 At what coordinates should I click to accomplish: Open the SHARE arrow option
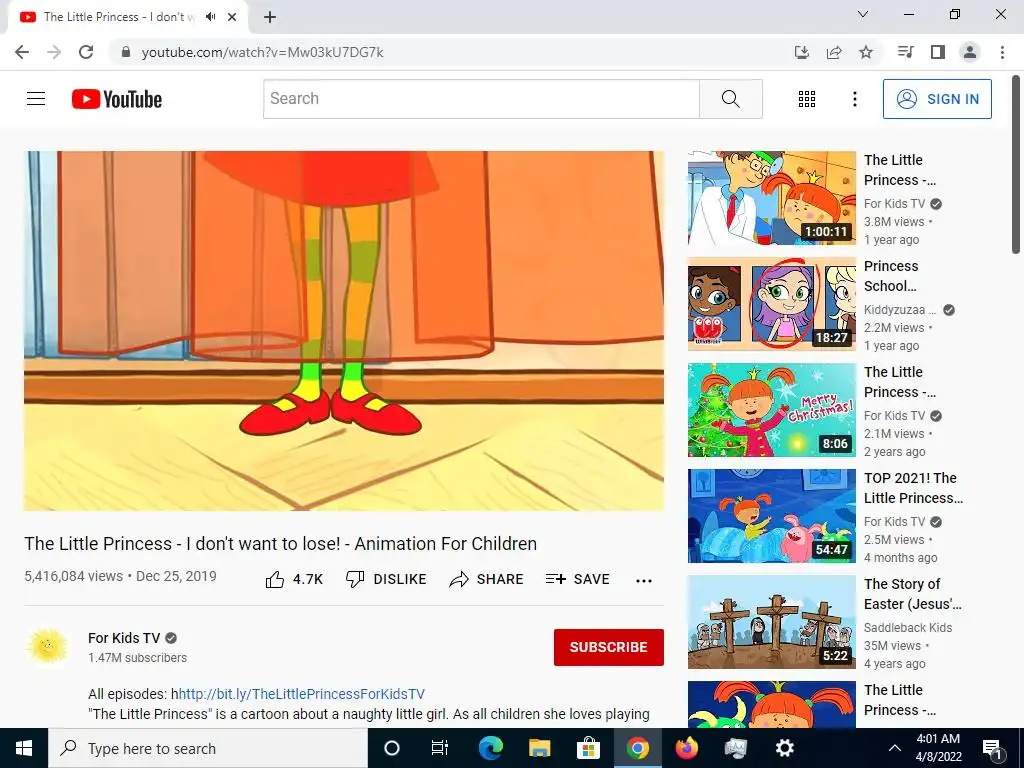(487, 579)
